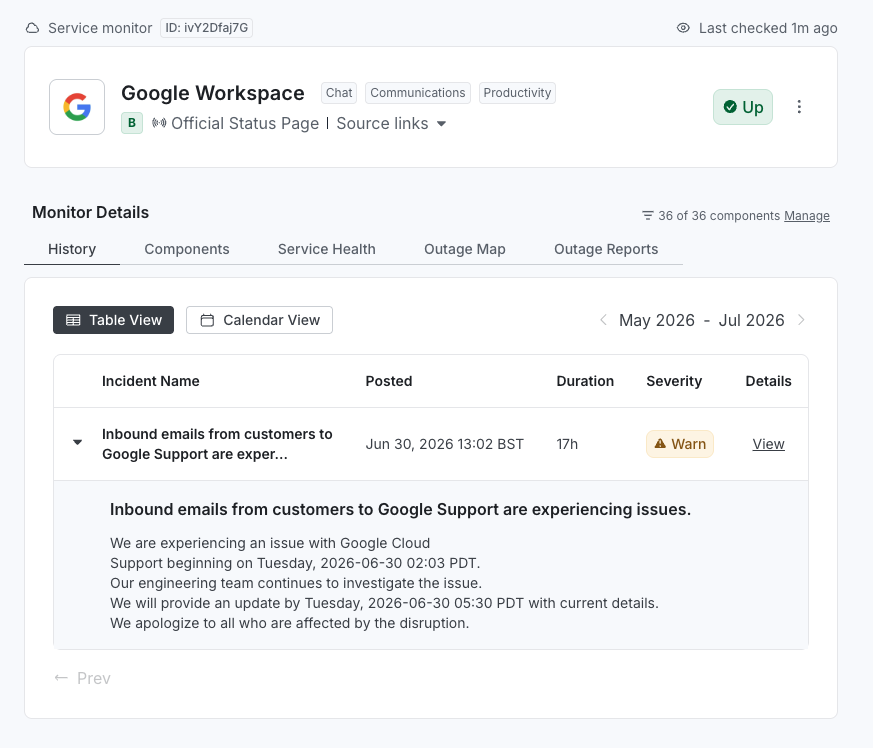The image size is (873, 748).
Task: Click the broadcast icon by Official Status Page
Action: coord(159,123)
